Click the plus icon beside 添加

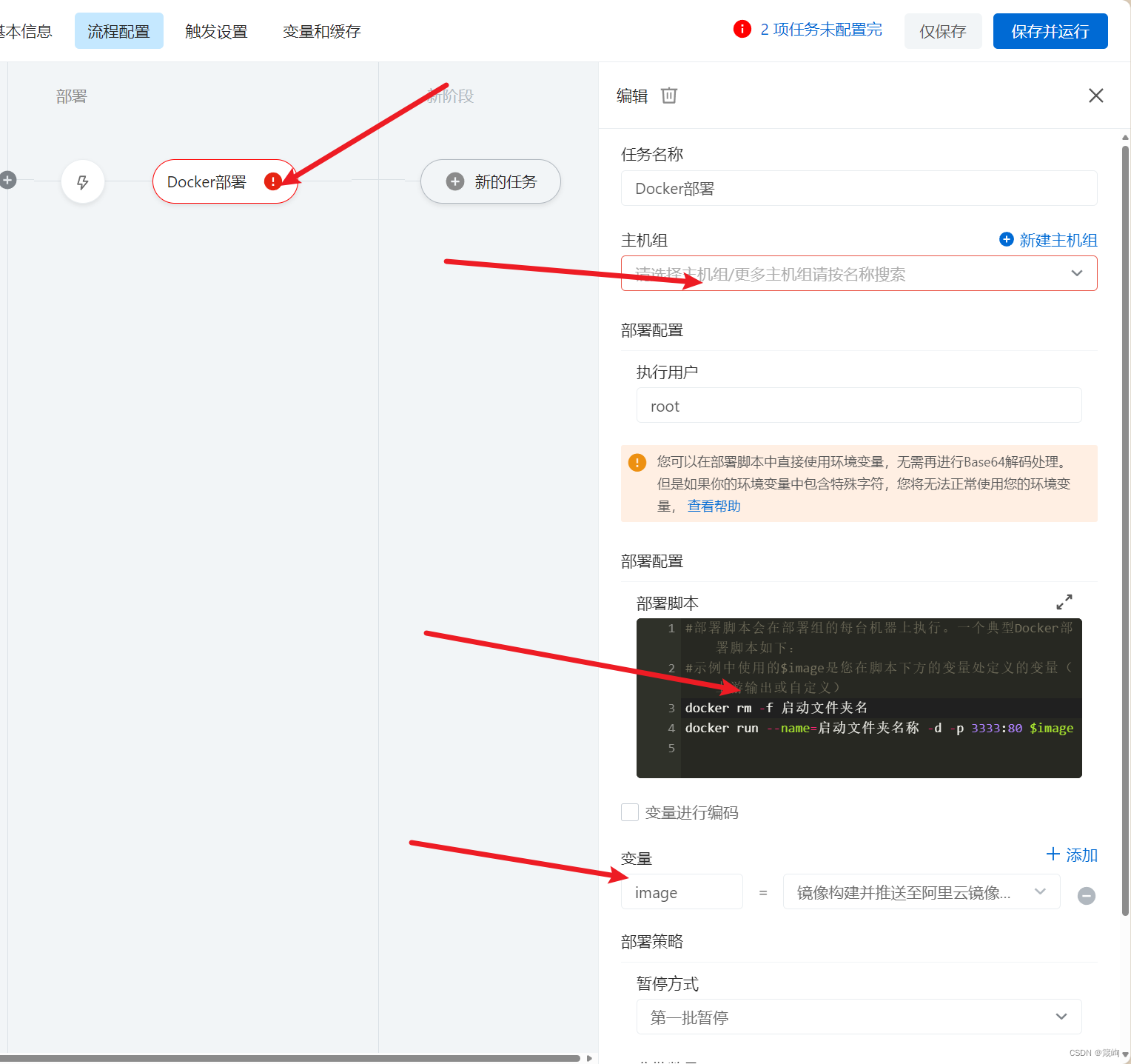click(1053, 854)
